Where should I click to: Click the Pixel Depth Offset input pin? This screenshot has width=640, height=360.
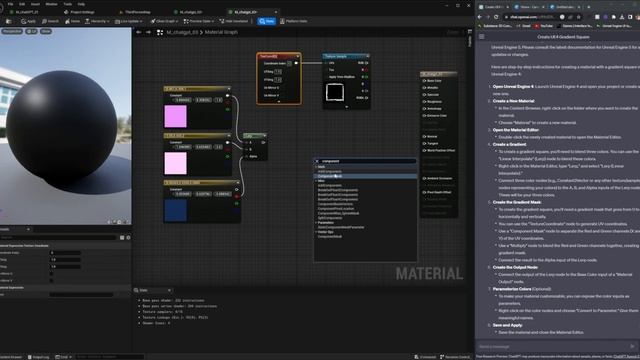[424, 192]
